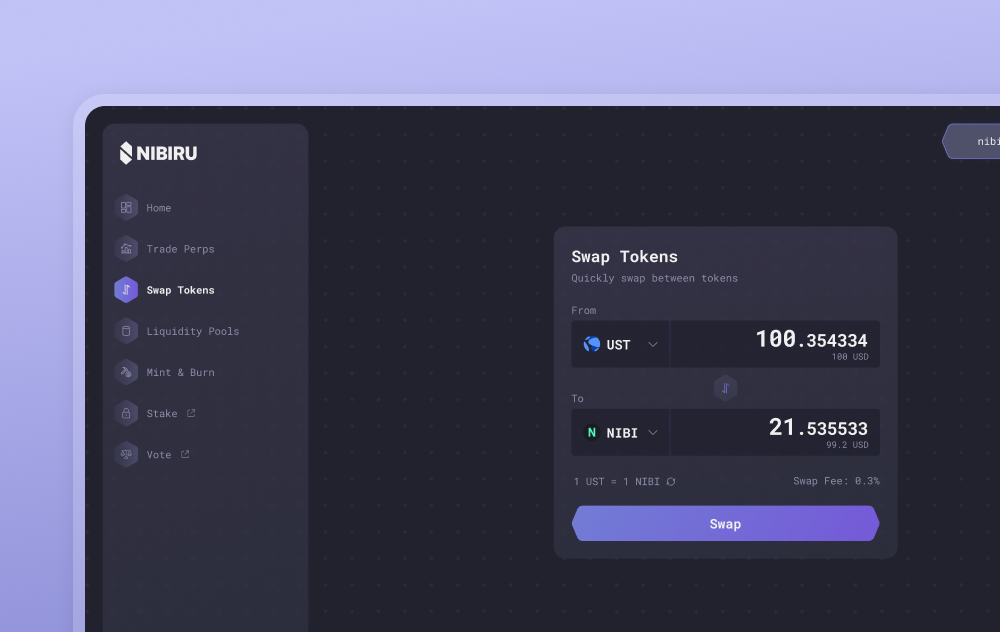Click the Vote scales icon
This screenshot has width=1000, height=632.
click(x=126, y=454)
